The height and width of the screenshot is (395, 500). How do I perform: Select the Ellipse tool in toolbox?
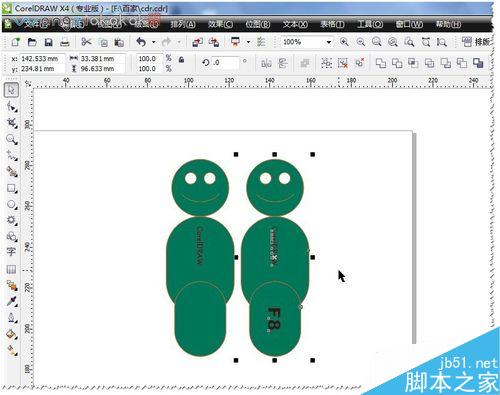12,204
